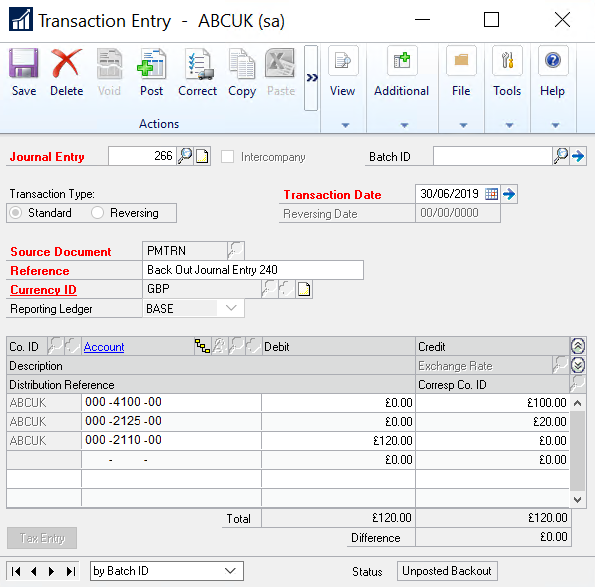Click Corresp Co. ID lookup icon
The image size is (595, 587).
click(x=578, y=384)
